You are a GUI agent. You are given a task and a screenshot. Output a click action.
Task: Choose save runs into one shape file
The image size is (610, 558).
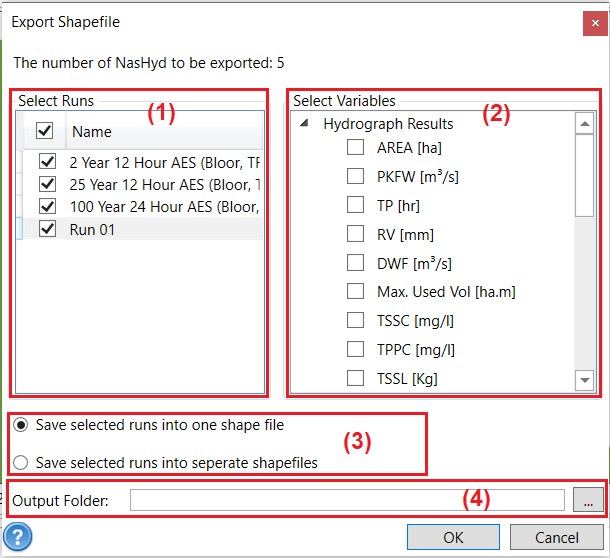tap(21, 425)
